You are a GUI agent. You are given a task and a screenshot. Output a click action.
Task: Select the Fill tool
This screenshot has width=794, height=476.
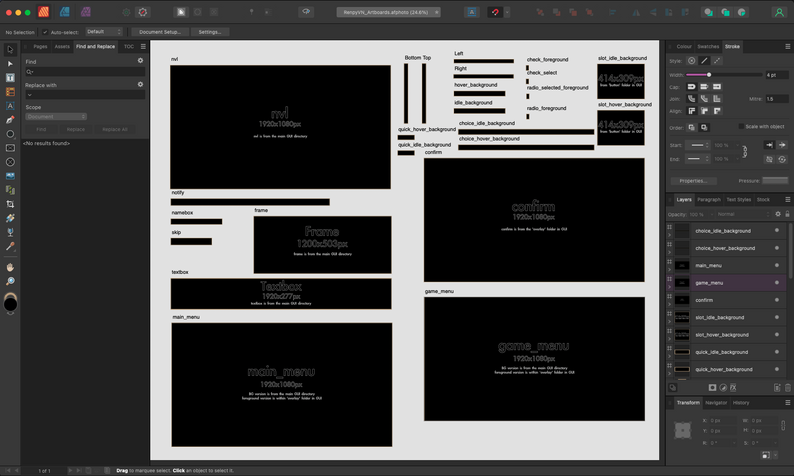click(10, 218)
